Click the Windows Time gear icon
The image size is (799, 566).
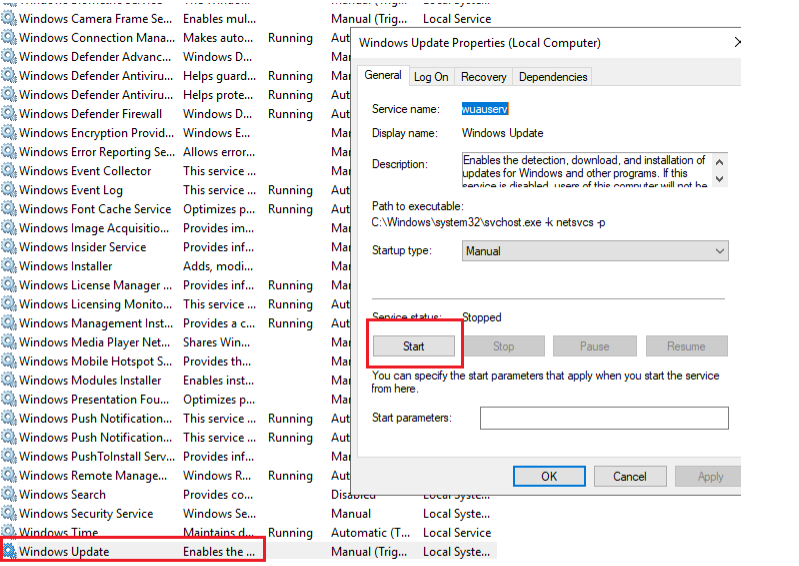click(9, 532)
